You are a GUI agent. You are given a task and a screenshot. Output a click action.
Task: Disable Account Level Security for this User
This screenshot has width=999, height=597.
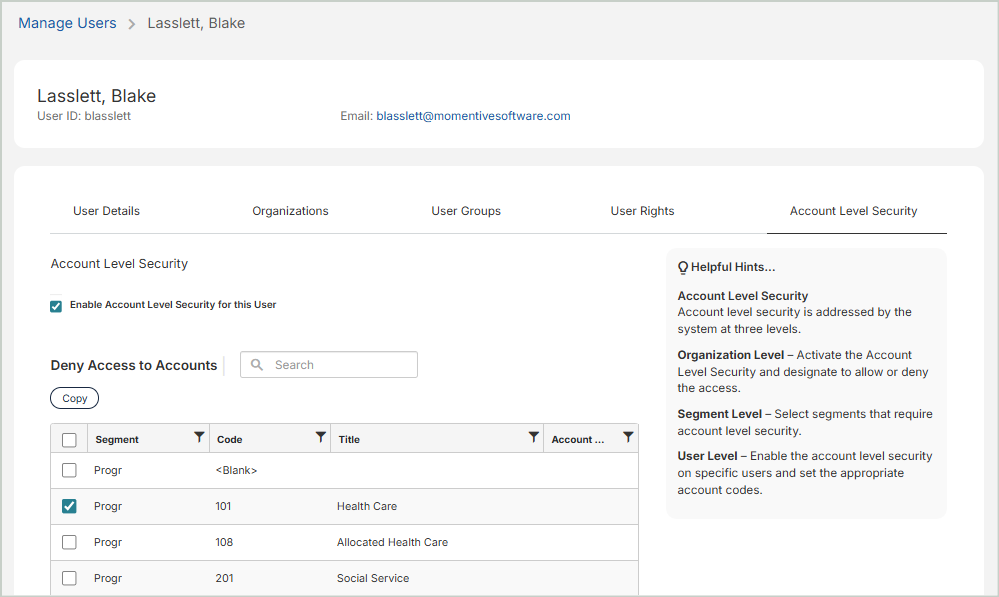click(x=56, y=306)
